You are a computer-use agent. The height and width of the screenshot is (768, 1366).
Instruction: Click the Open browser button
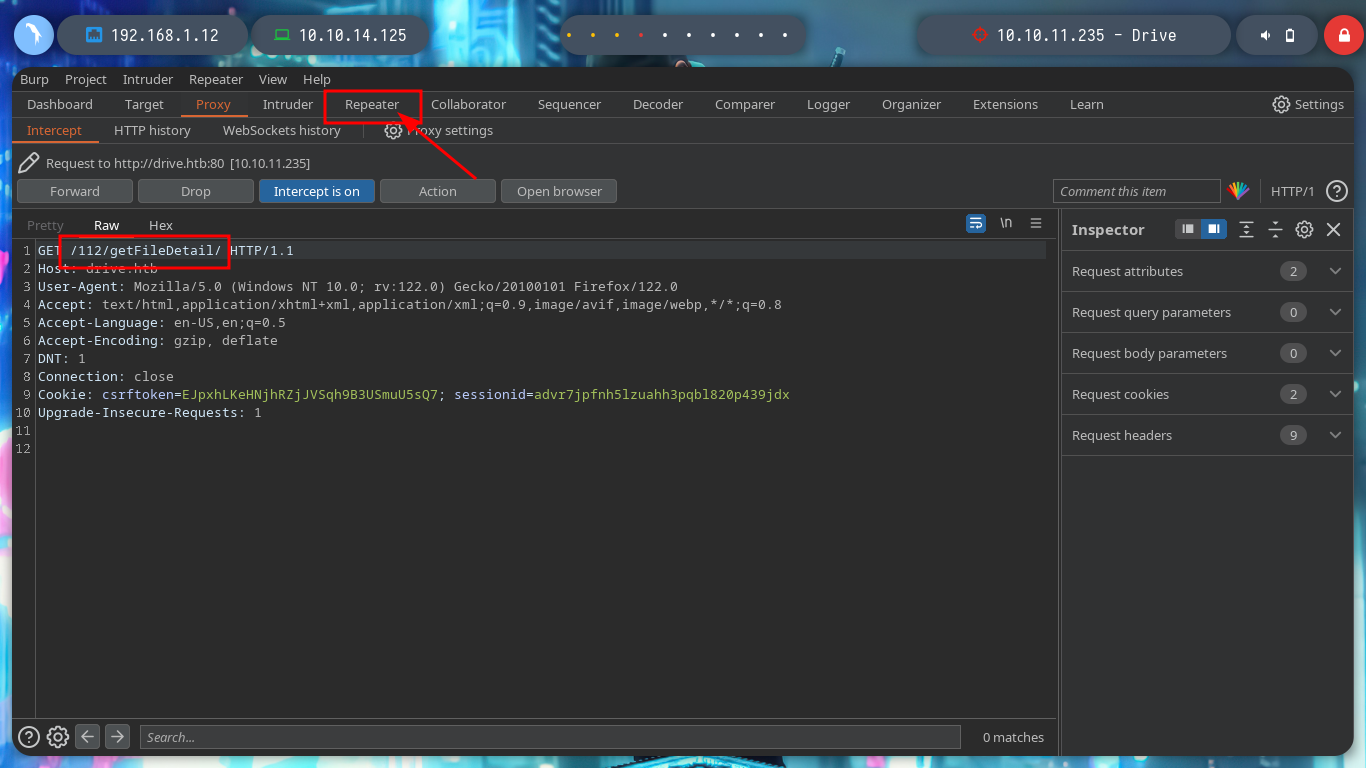[559, 191]
